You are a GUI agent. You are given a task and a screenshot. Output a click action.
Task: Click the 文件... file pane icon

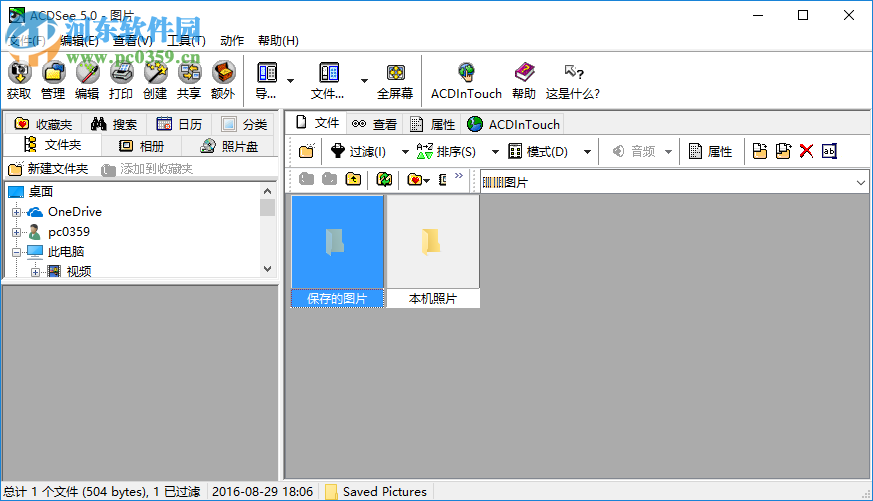click(328, 72)
